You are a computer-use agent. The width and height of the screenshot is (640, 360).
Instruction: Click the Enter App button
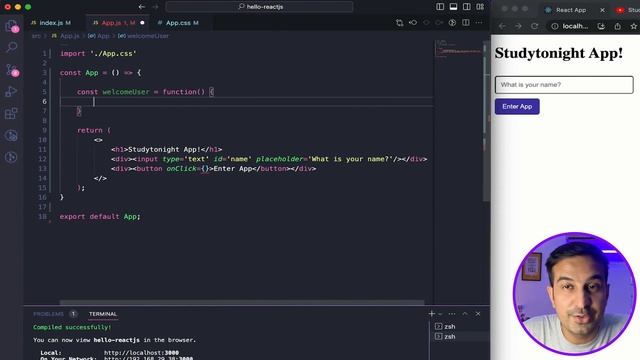(517, 107)
